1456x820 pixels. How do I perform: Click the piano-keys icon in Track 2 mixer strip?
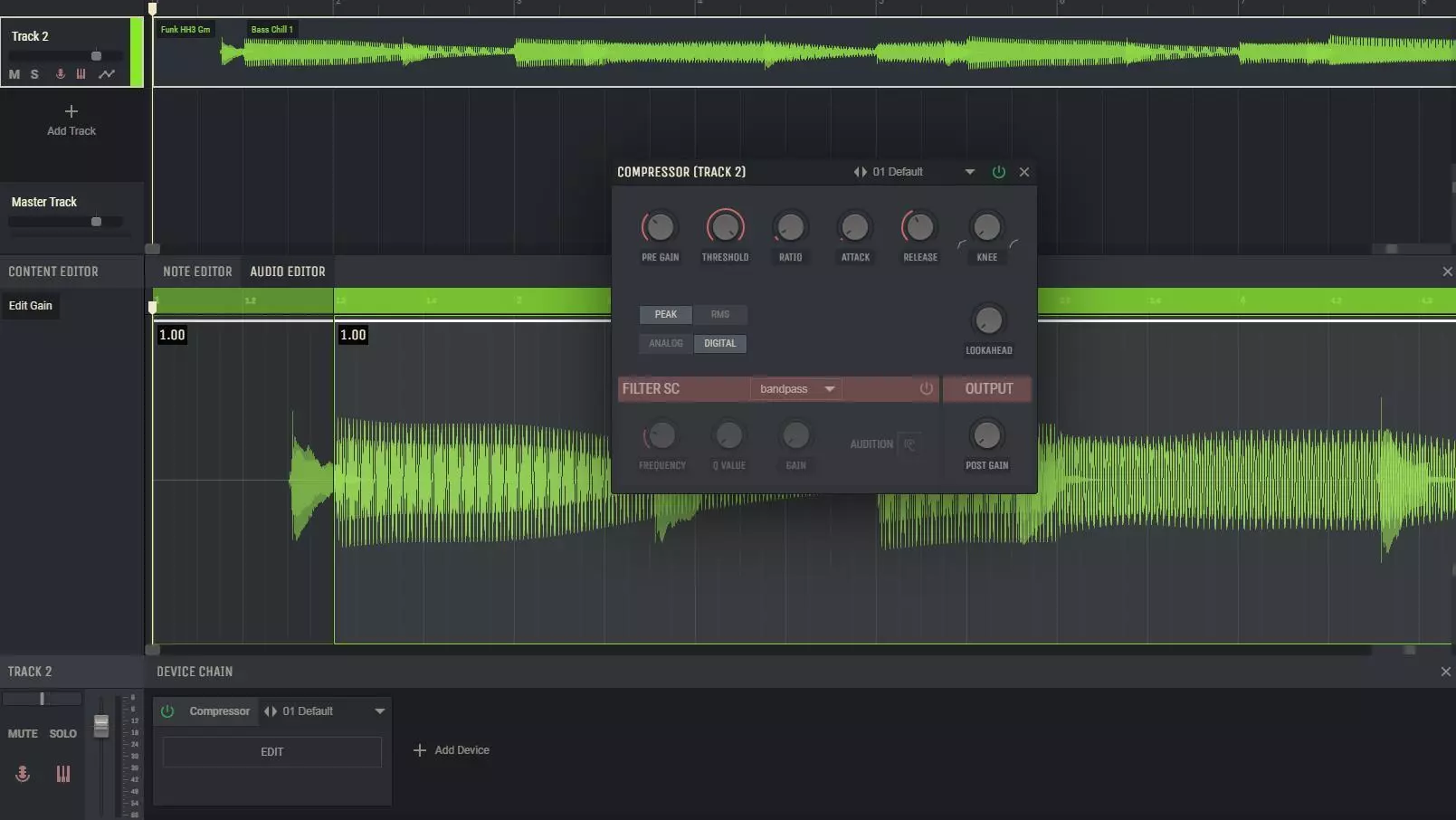[x=63, y=774]
